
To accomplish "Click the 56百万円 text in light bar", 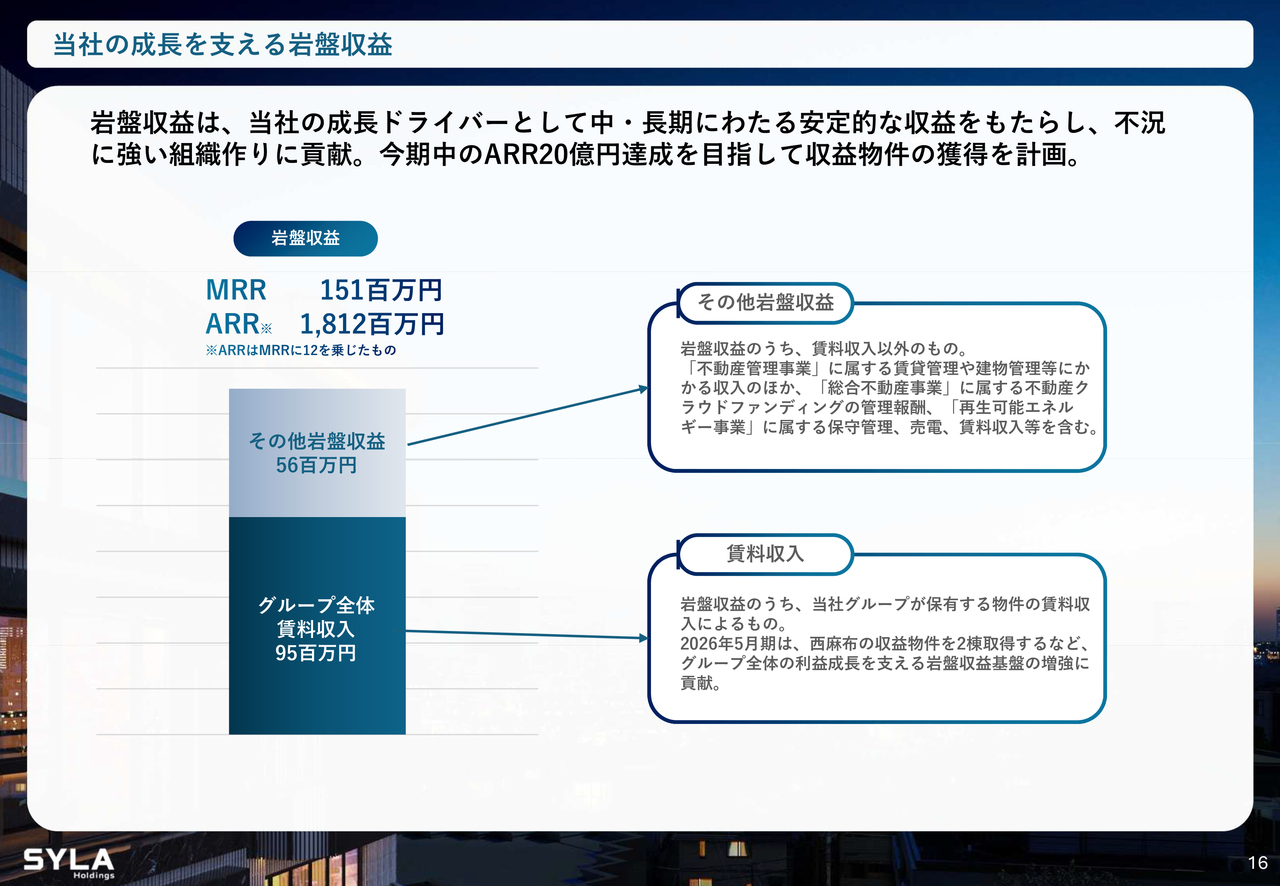I will click(316, 465).
